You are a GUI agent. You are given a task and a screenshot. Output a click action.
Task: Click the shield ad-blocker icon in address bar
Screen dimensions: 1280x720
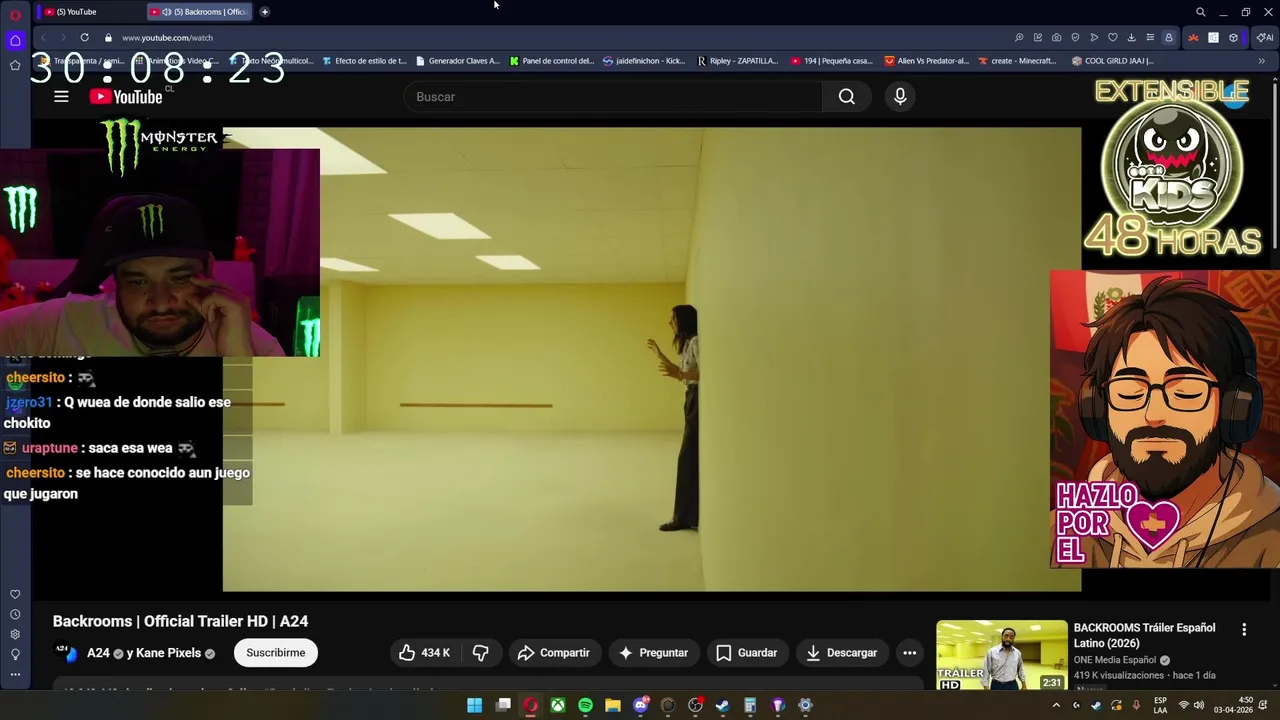[1075, 37]
